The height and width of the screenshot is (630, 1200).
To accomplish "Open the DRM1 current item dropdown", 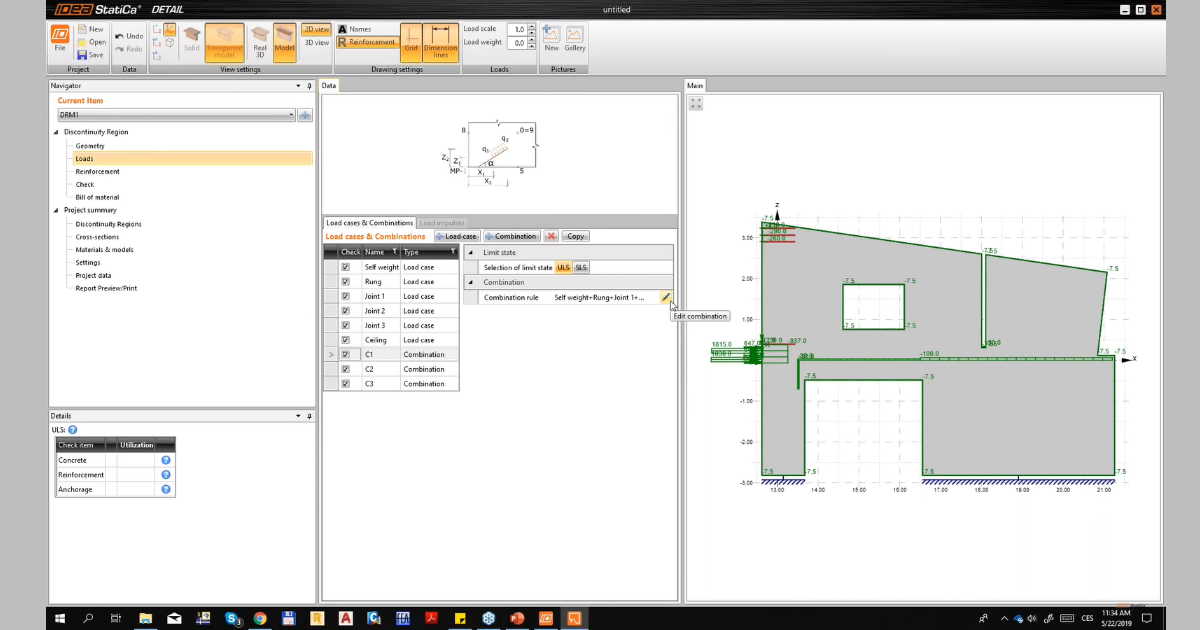I will click(x=292, y=115).
